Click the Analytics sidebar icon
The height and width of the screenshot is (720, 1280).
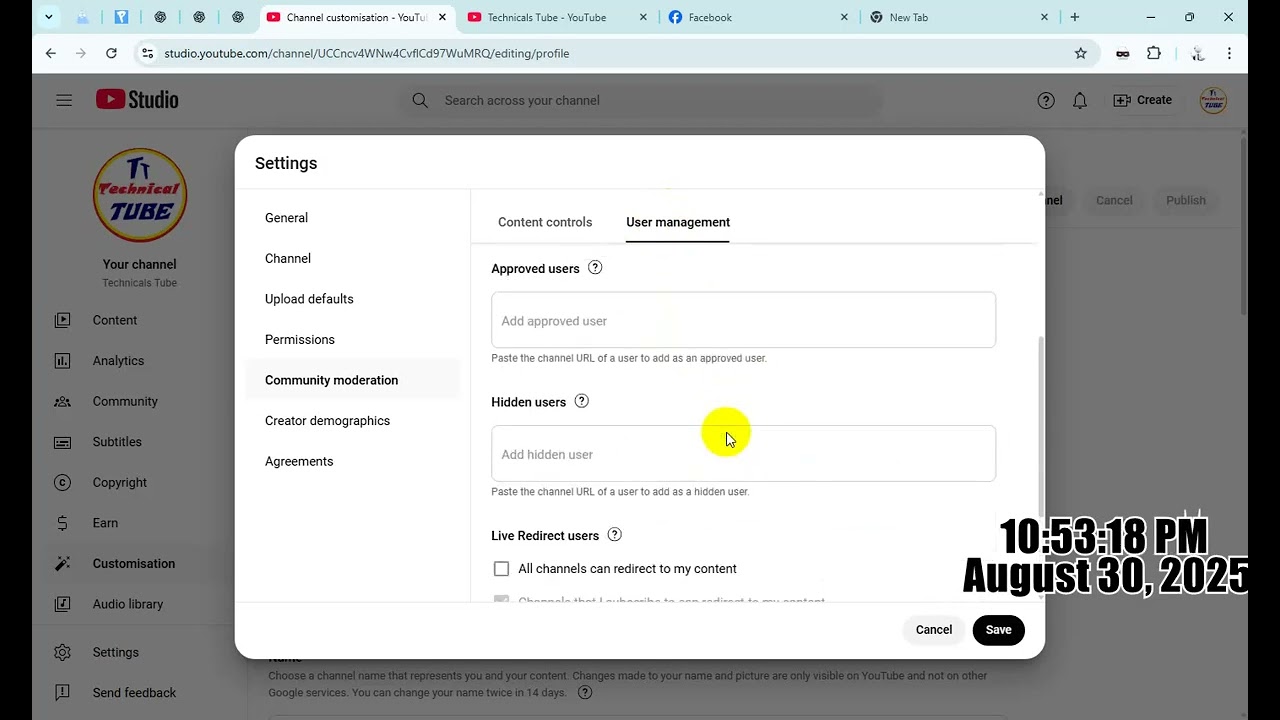tap(63, 361)
